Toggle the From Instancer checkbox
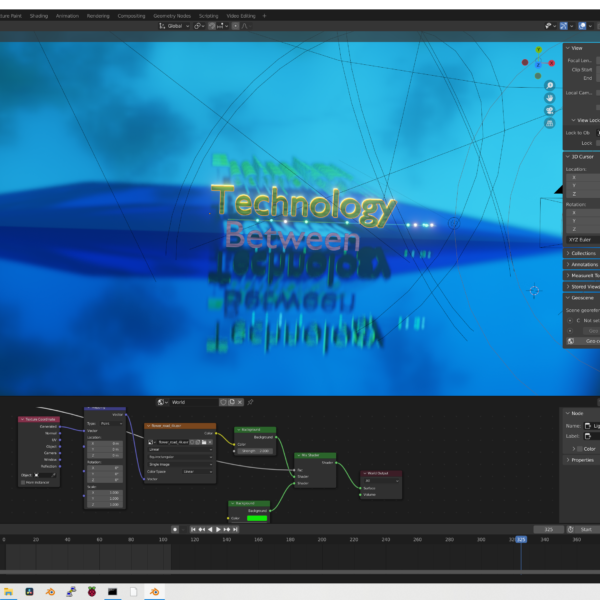 tap(24, 482)
